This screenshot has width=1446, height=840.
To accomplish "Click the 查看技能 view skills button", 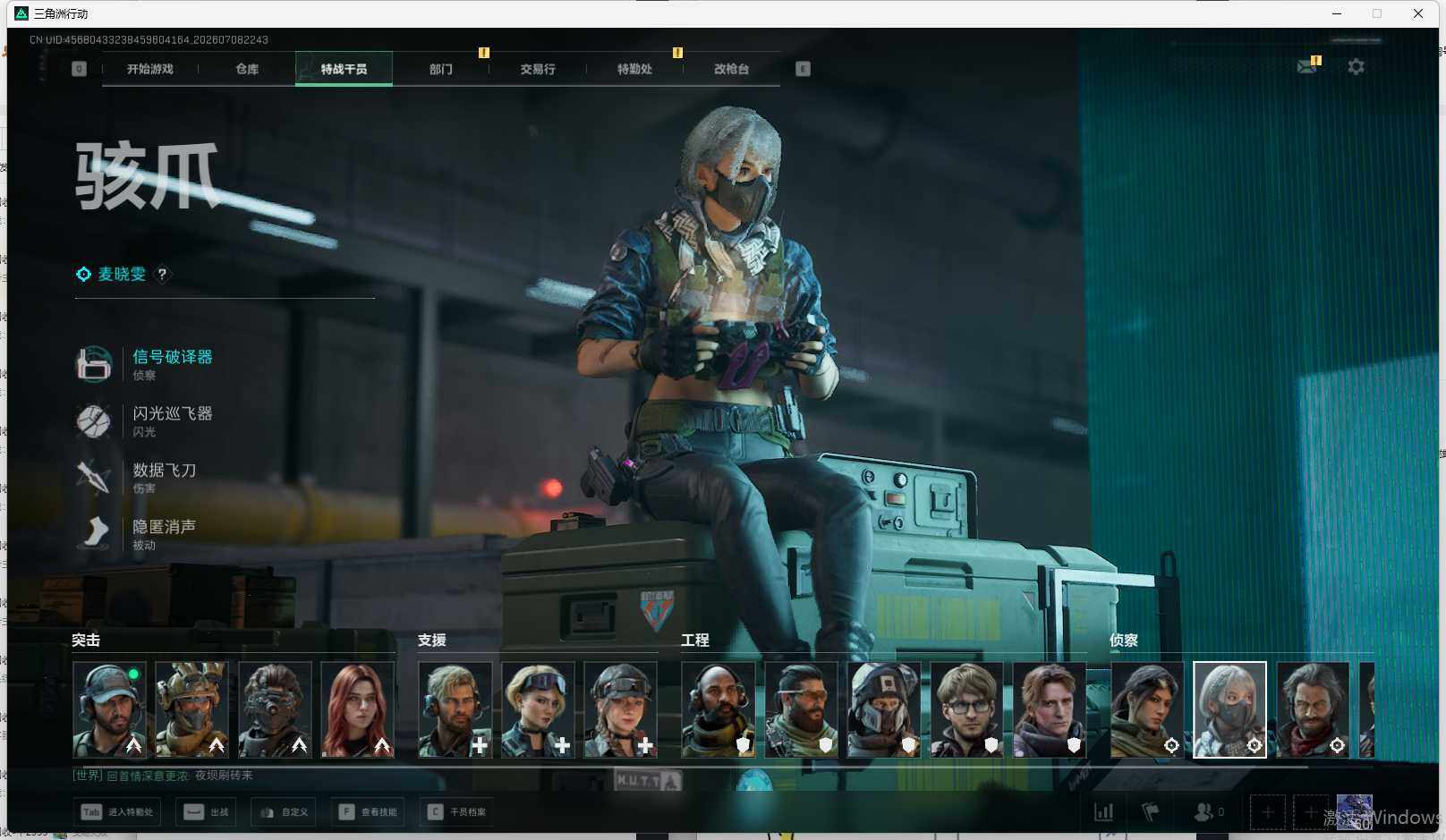I will [368, 812].
